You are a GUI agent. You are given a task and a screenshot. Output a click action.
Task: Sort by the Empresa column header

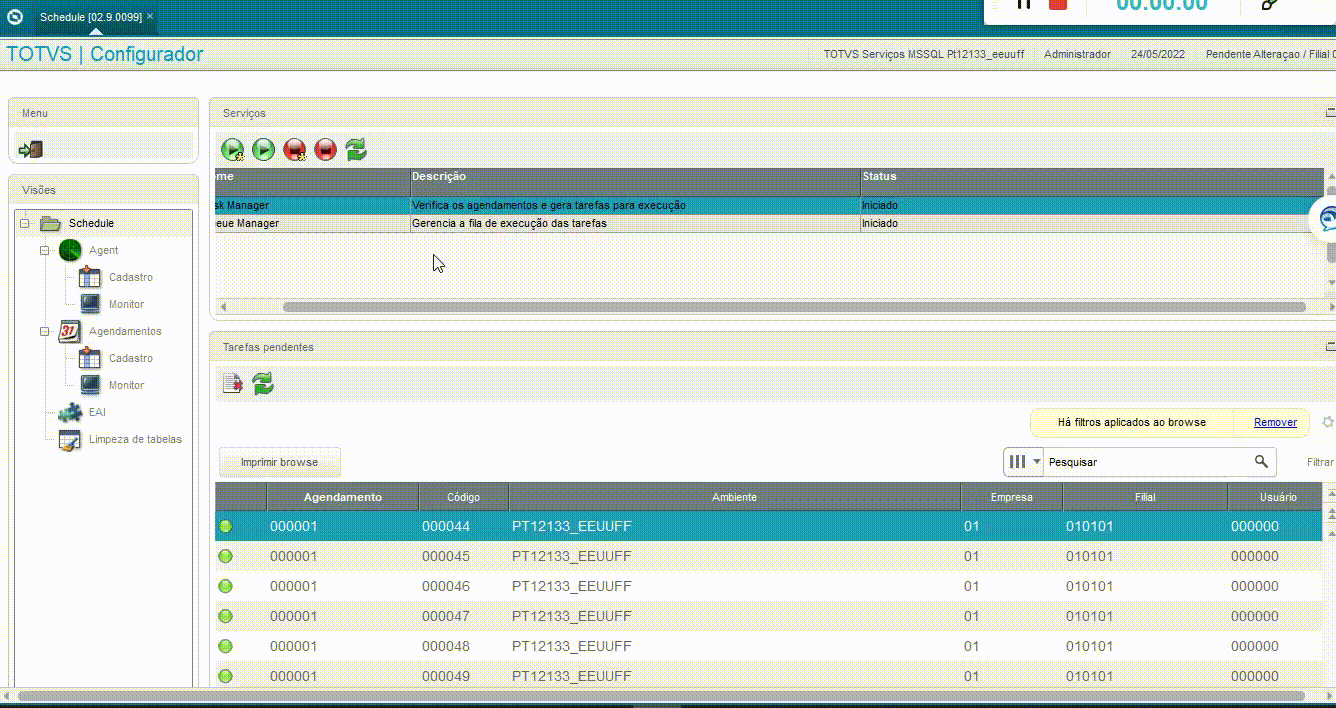[1011, 497]
